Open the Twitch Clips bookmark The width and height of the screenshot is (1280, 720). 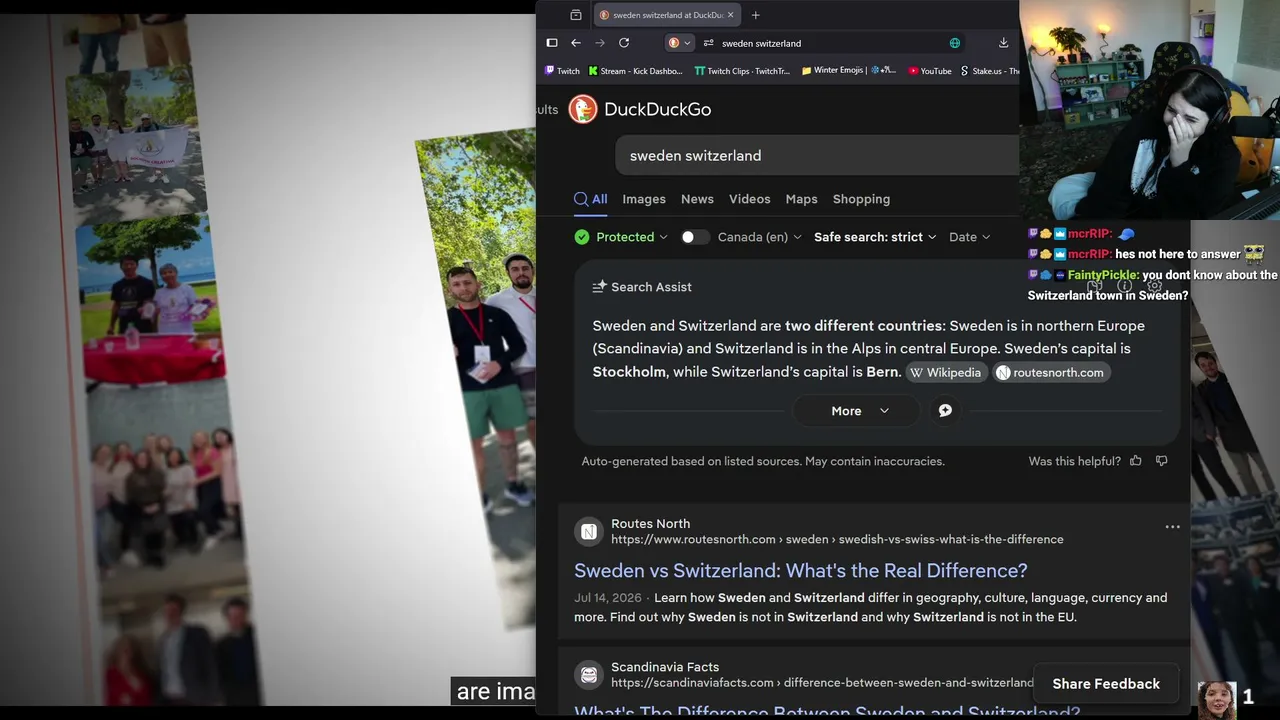tap(743, 71)
